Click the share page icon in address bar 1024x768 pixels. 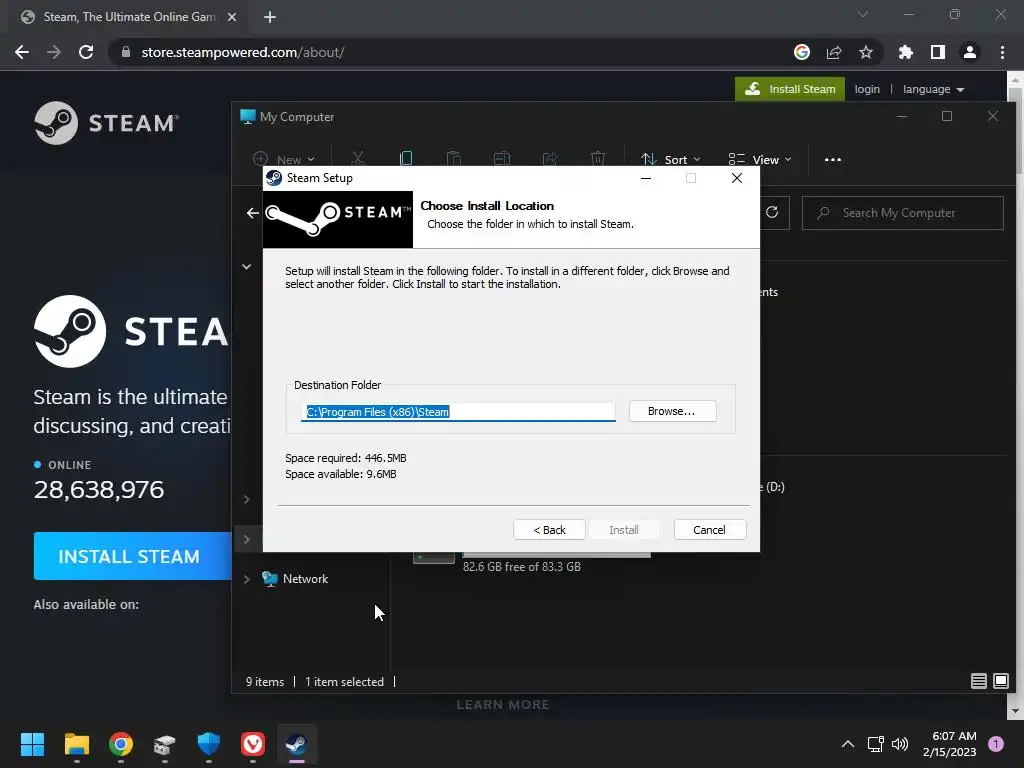point(834,52)
